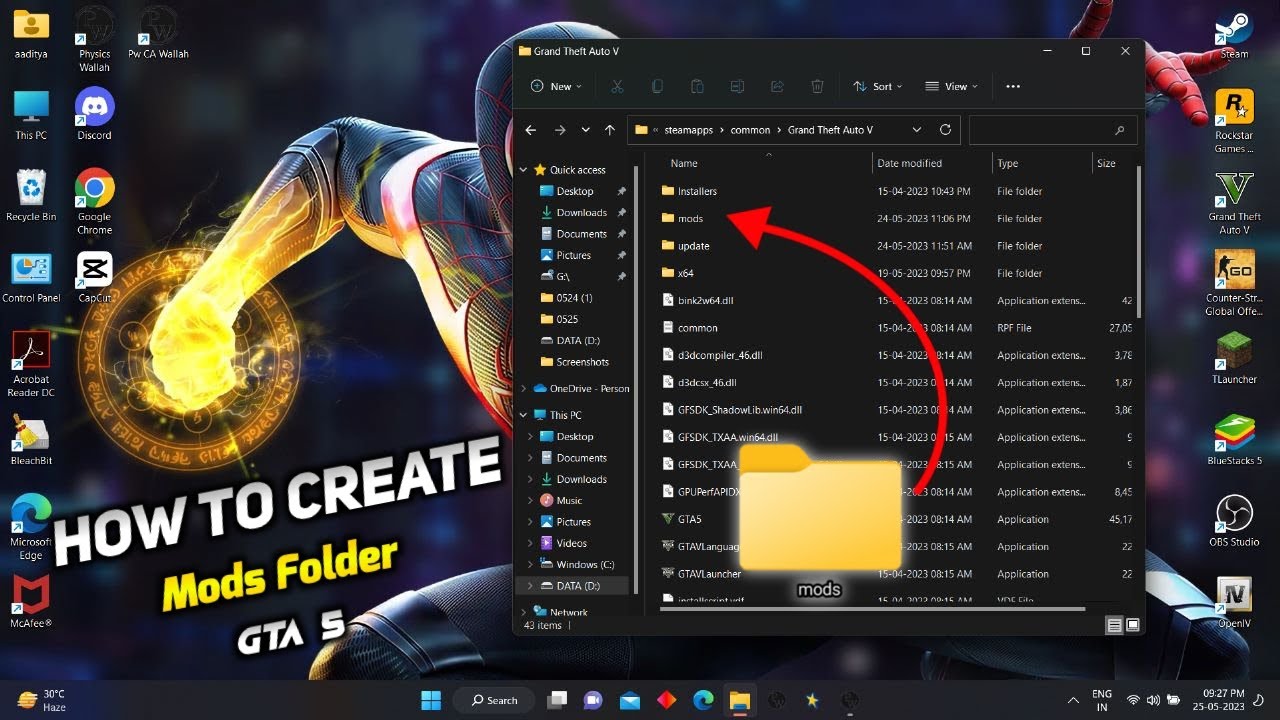Viewport: 1280px width, 720px height.
Task: Go forward with the Explorer forward arrow
Action: [559, 130]
